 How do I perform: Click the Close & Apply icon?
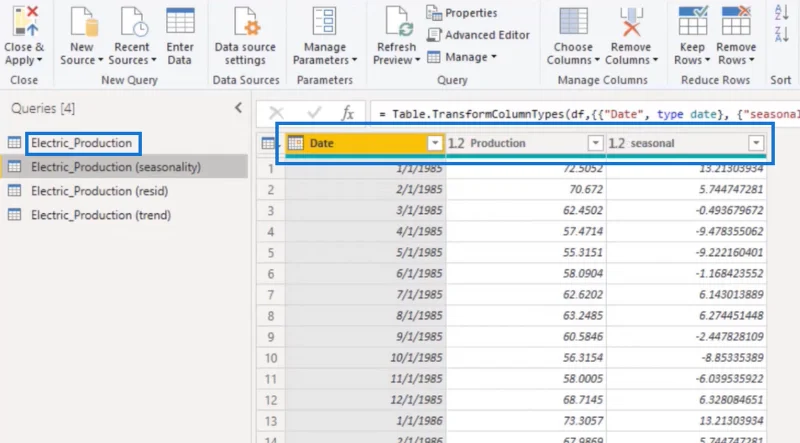tap(25, 21)
